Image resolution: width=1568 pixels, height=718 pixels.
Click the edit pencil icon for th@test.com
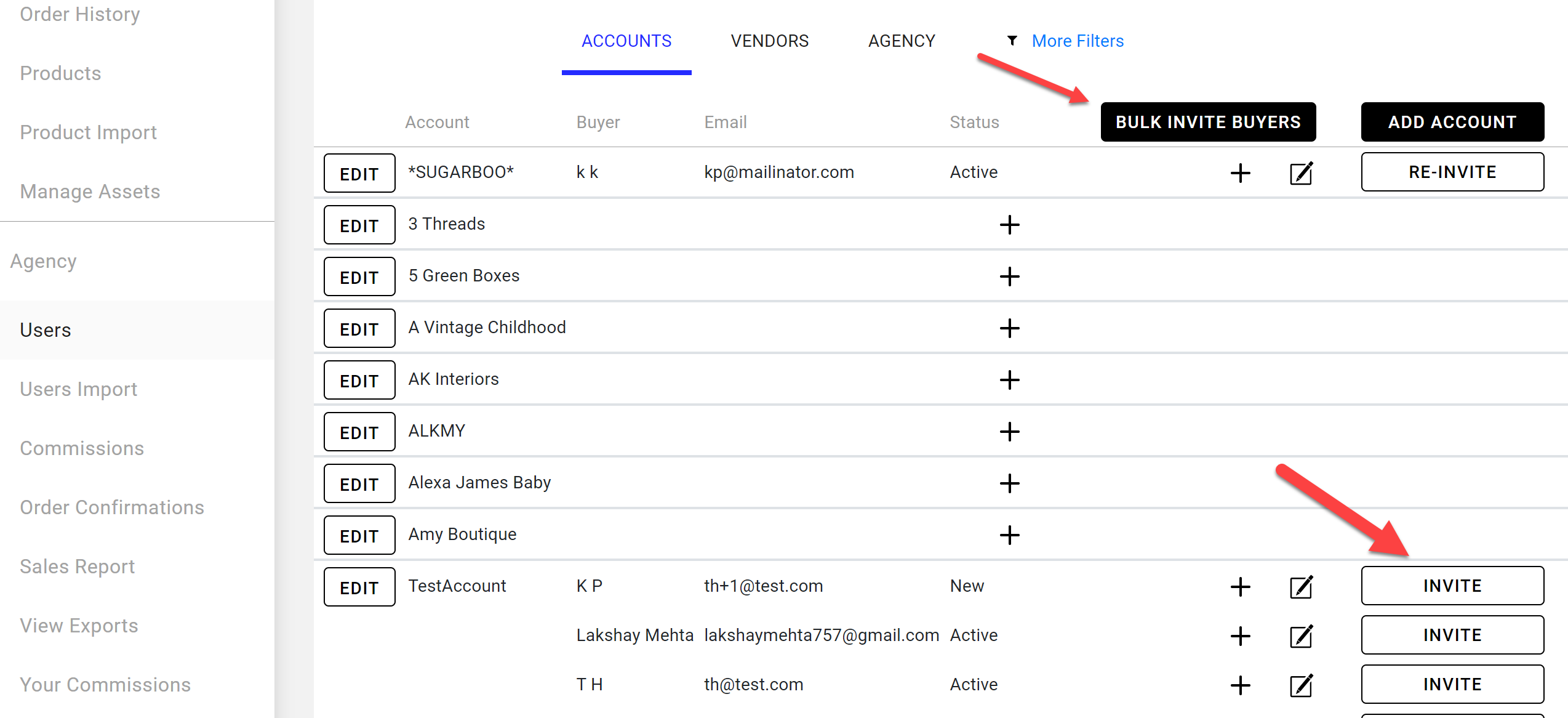coord(1301,685)
